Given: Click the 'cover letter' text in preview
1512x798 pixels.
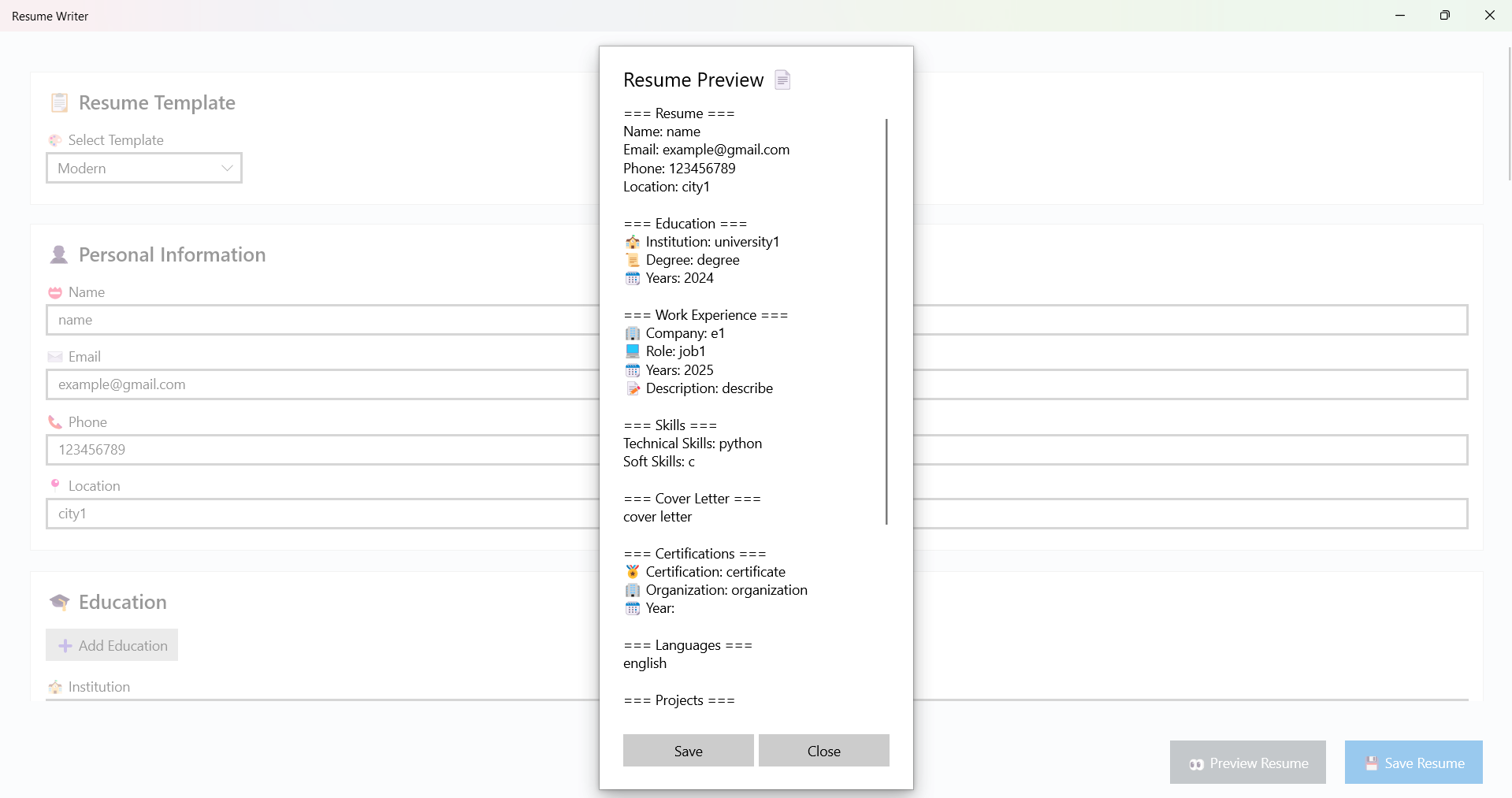Looking at the screenshot, I should [658, 517].
